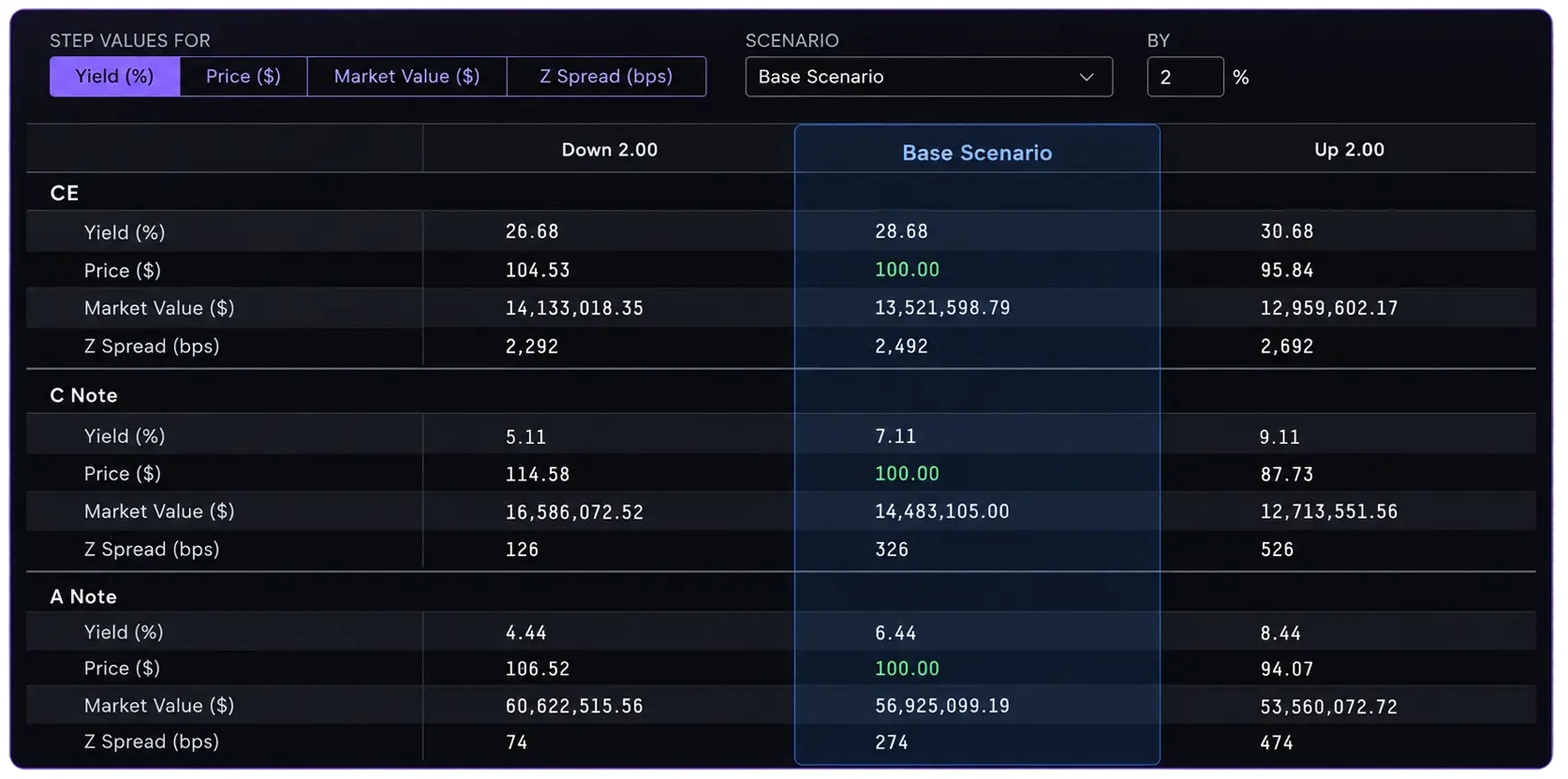Screen dimensions: 1568x779
Task: Switch step values to Price ($)
Action: pos(244,77)
